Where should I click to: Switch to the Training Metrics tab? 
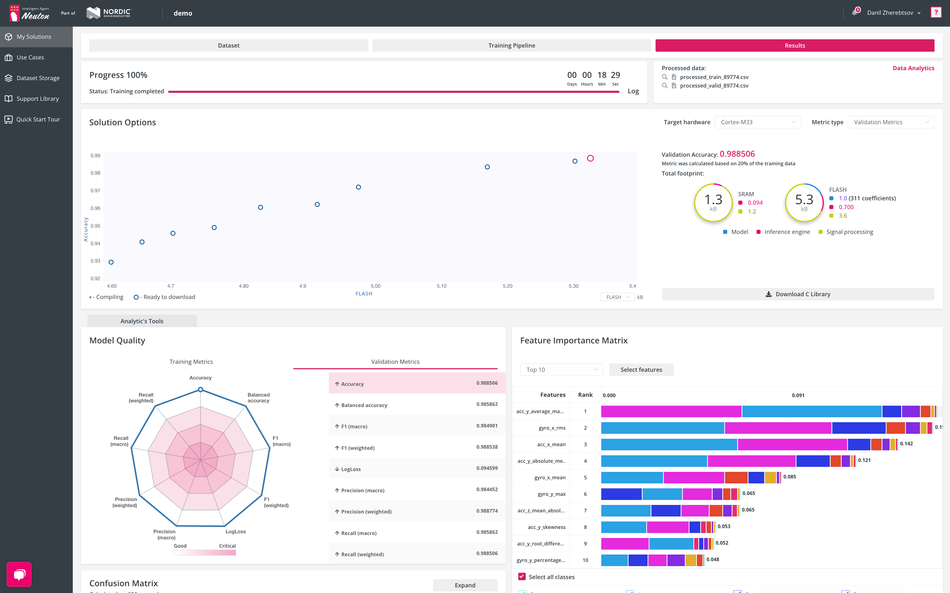pos(190,362)
